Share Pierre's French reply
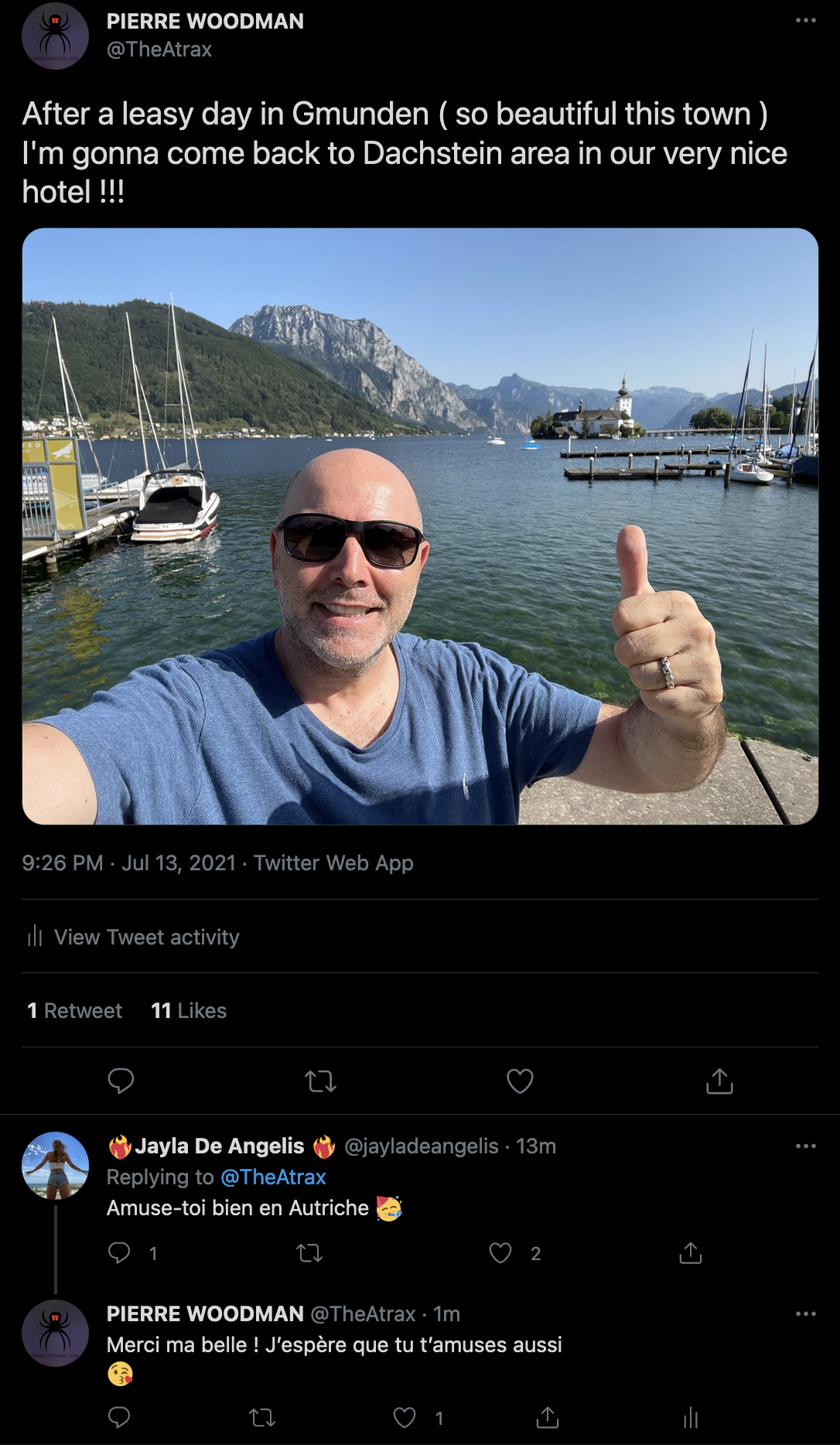Image resolution: width=840 pixels, height=1445 pixels. pos(547,1417)
